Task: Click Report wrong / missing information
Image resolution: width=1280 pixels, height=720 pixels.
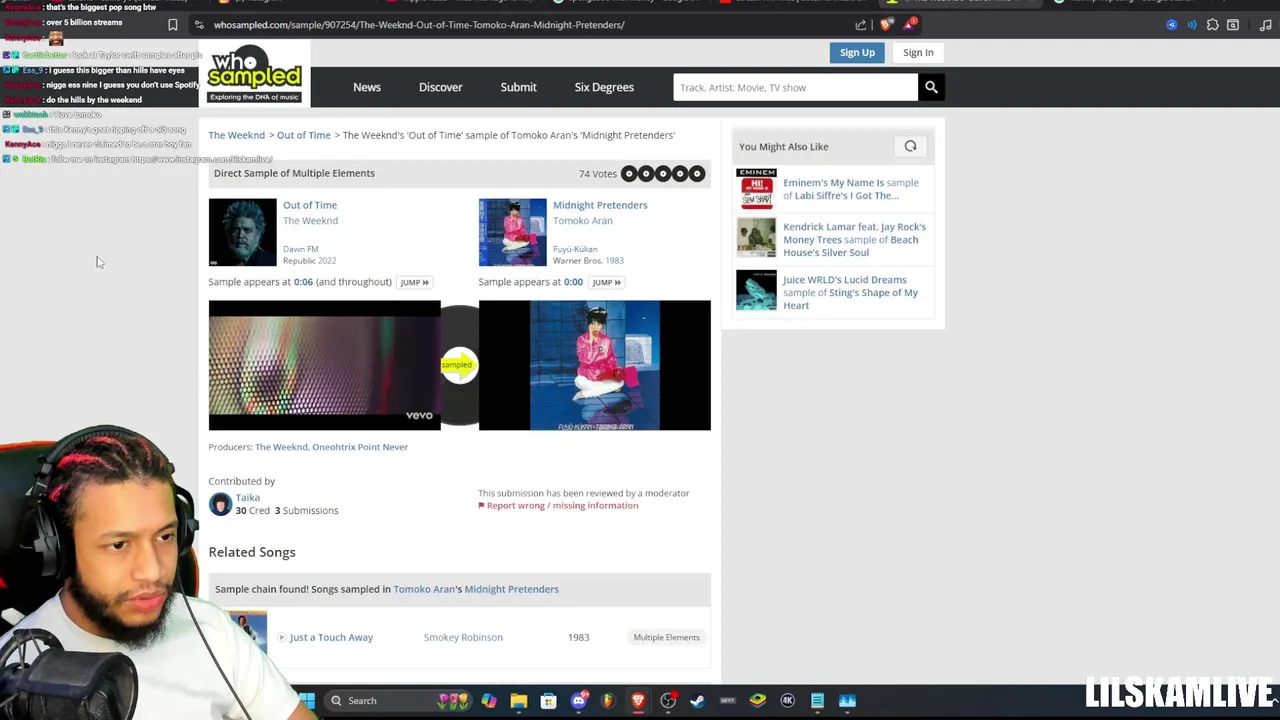Action: click(562, 506)
